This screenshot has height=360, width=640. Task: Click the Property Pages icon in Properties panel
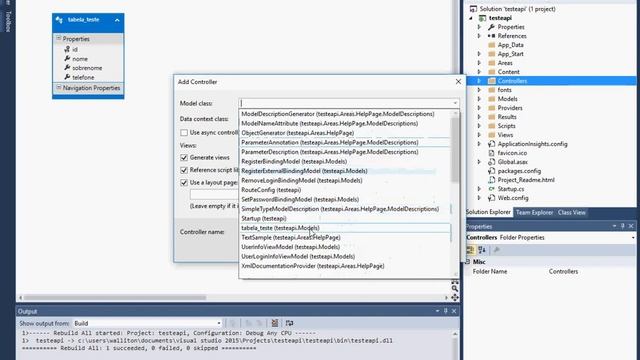496,250
